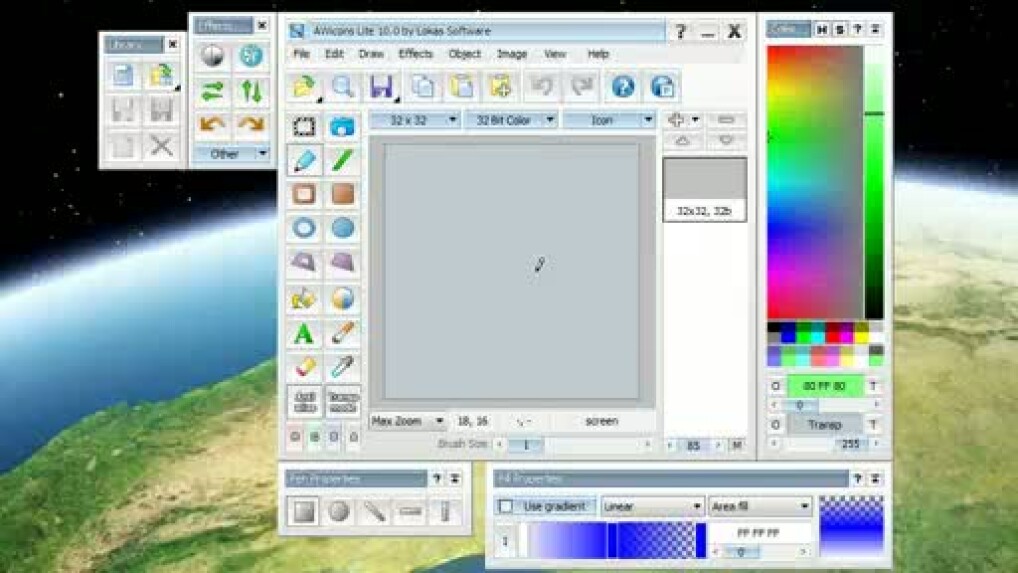Click the Transp color button
Viewport: 1018px width, 573px height.
824,425
